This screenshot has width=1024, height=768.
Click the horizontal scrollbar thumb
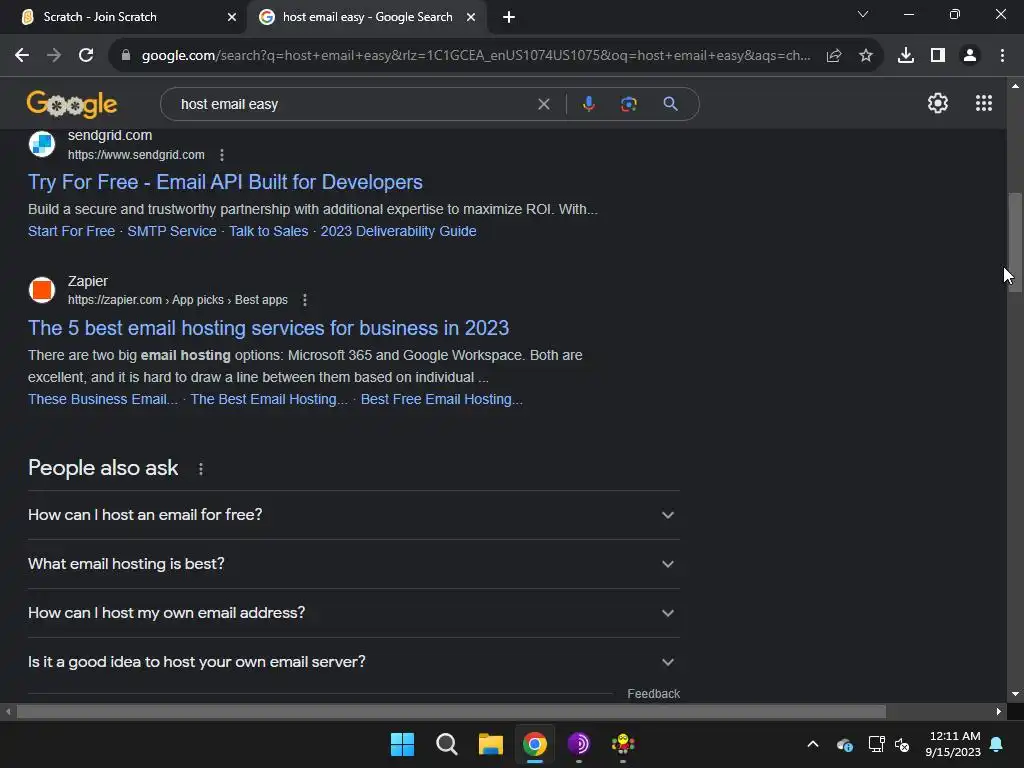coord(451,712)
